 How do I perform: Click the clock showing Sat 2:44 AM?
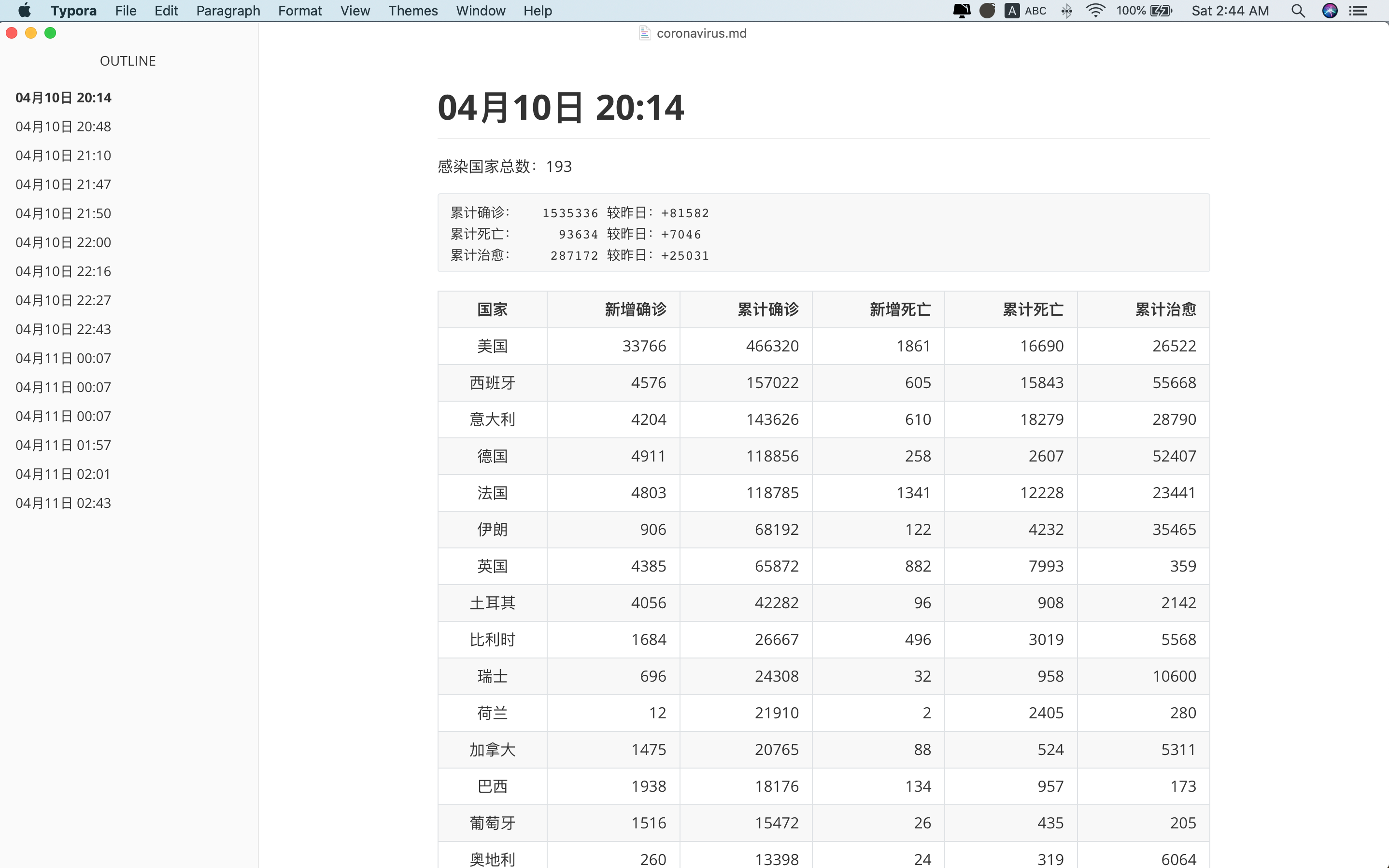(1231, 10)
